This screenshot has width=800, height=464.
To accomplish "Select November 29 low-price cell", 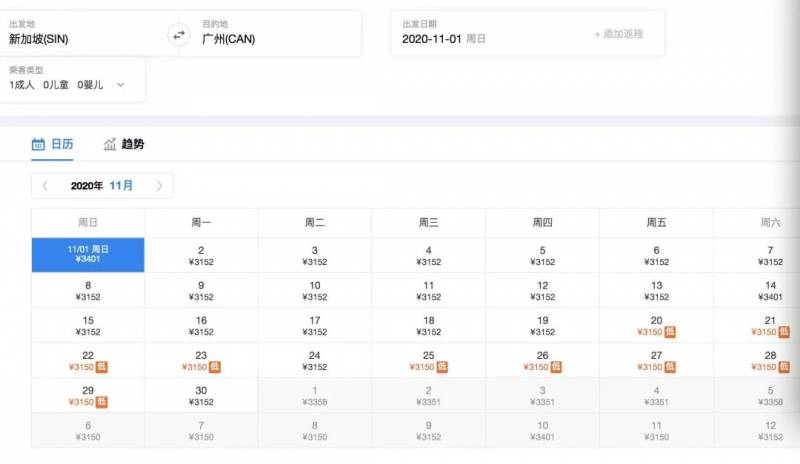I will tap(88, 395).
